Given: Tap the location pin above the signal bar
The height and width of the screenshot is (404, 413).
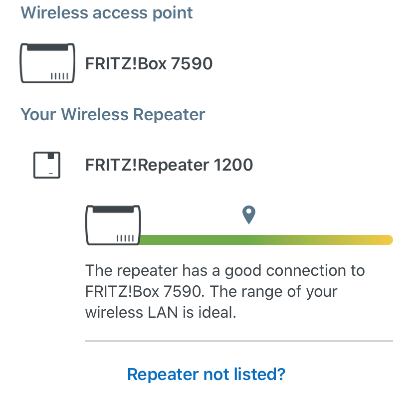Looking at the screenshot, I should (x=249, y=215).
